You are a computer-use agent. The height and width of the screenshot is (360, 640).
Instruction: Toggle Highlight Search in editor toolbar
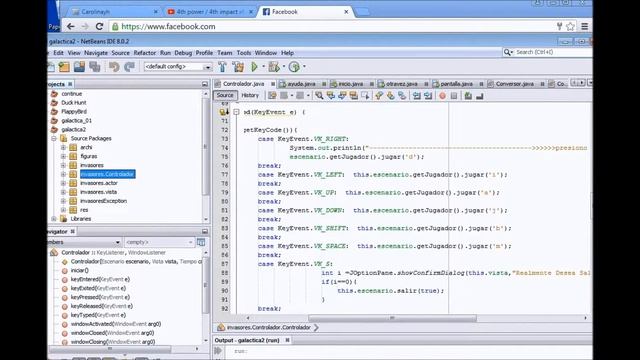[353, 96]
